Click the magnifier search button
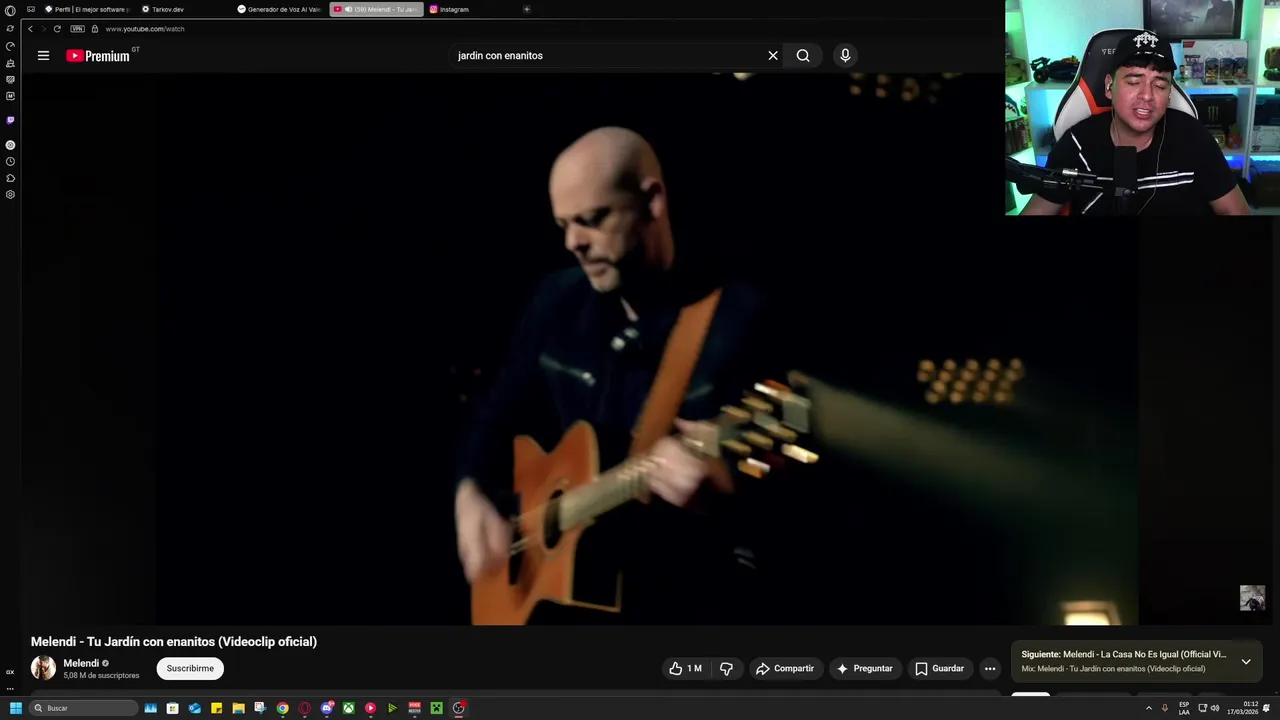This screenshot has width=1280, height=720. coord(803,56)
